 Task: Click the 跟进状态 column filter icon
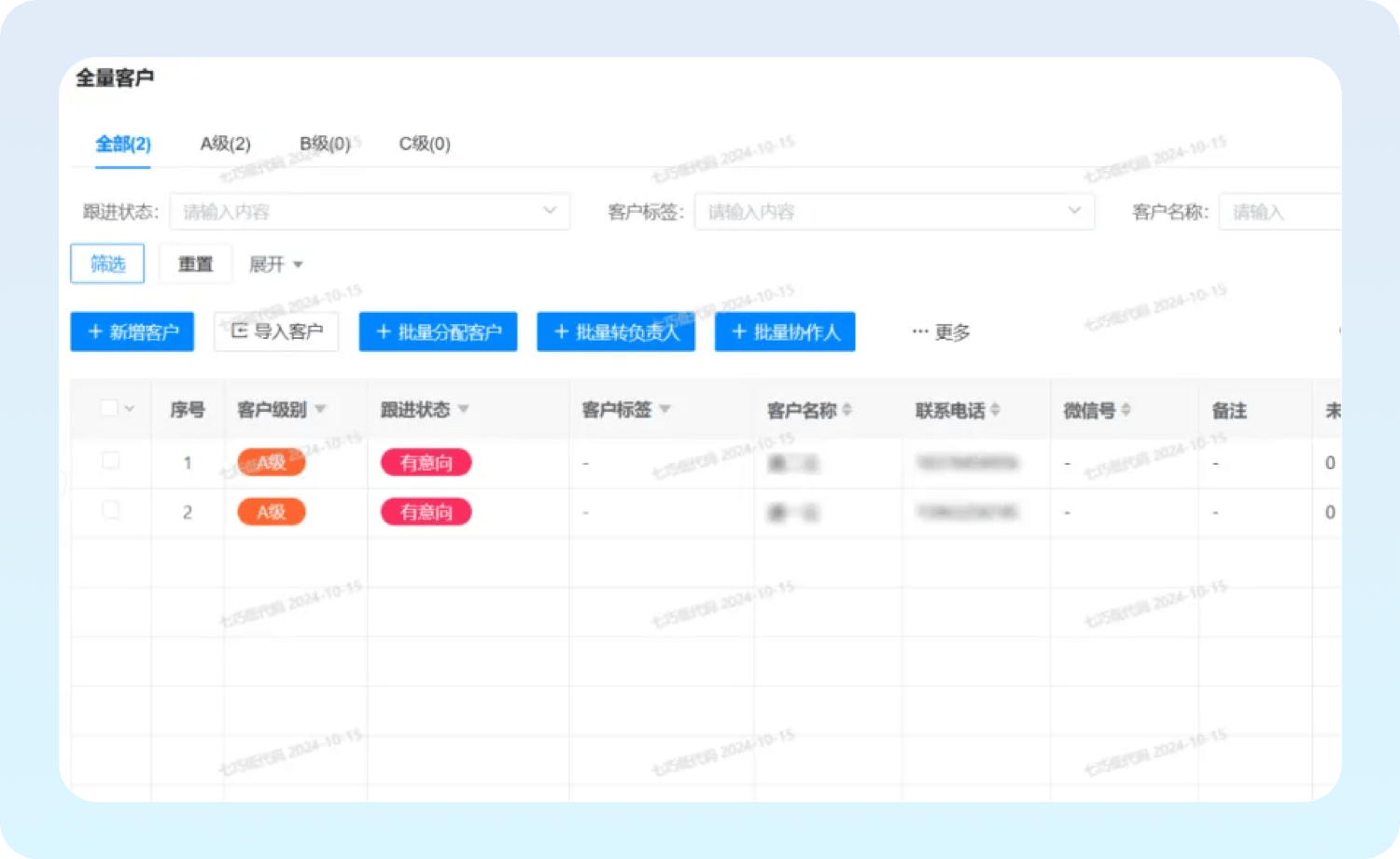(464, 409)
